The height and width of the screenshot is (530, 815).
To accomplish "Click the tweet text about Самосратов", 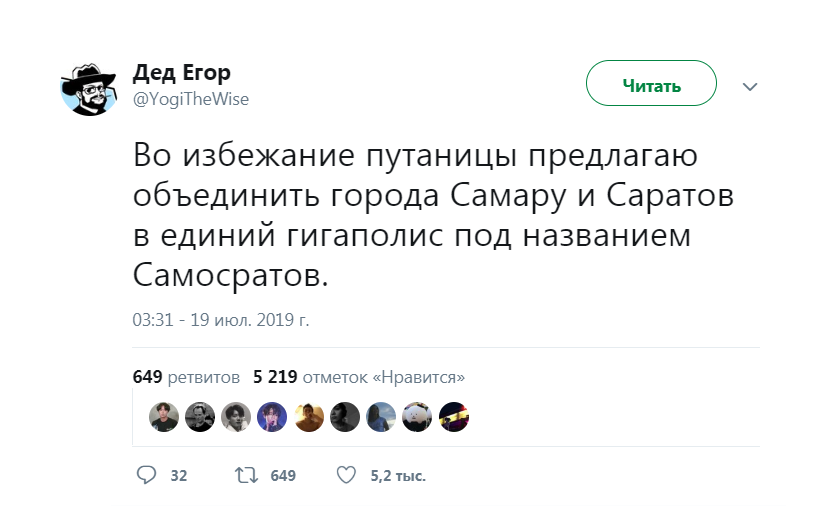I will pyautogui.click(x=433, y=215).
